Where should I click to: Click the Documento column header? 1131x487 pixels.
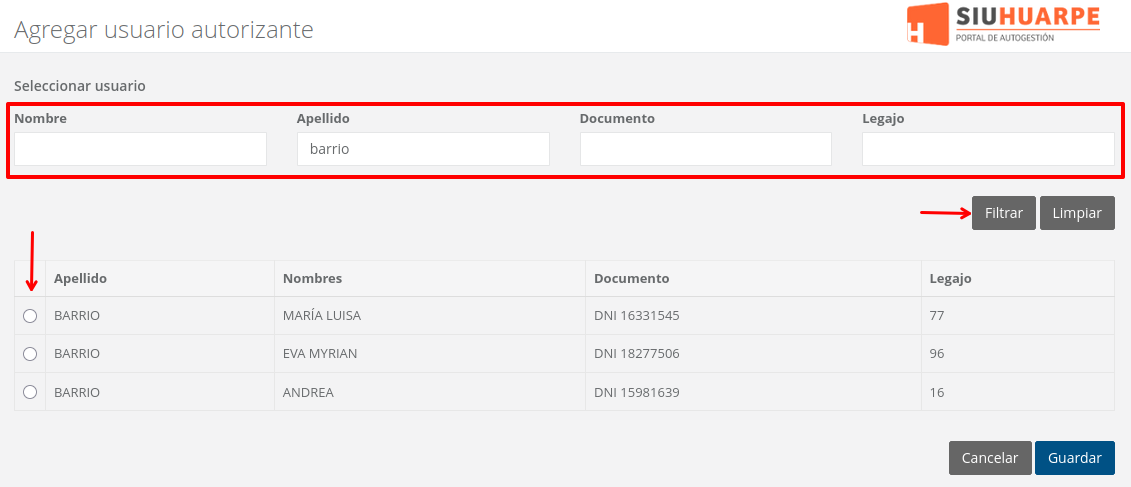631,278
